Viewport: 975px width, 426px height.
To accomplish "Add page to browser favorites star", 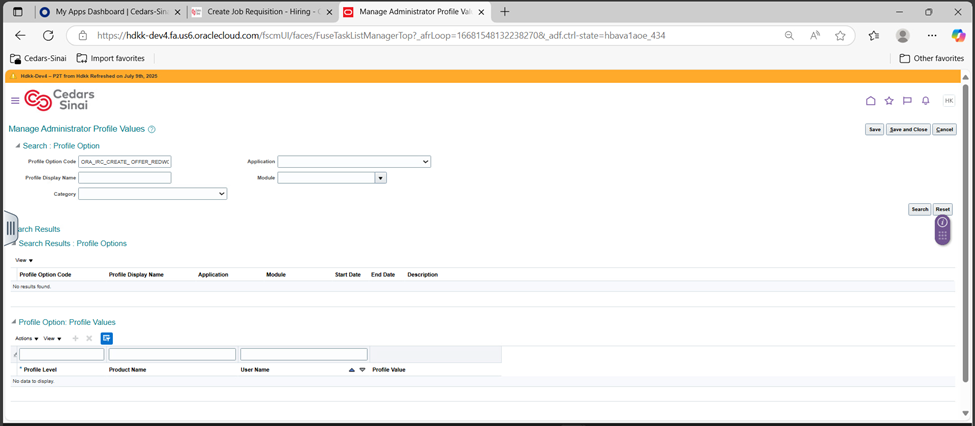I will tap(840, 36).
